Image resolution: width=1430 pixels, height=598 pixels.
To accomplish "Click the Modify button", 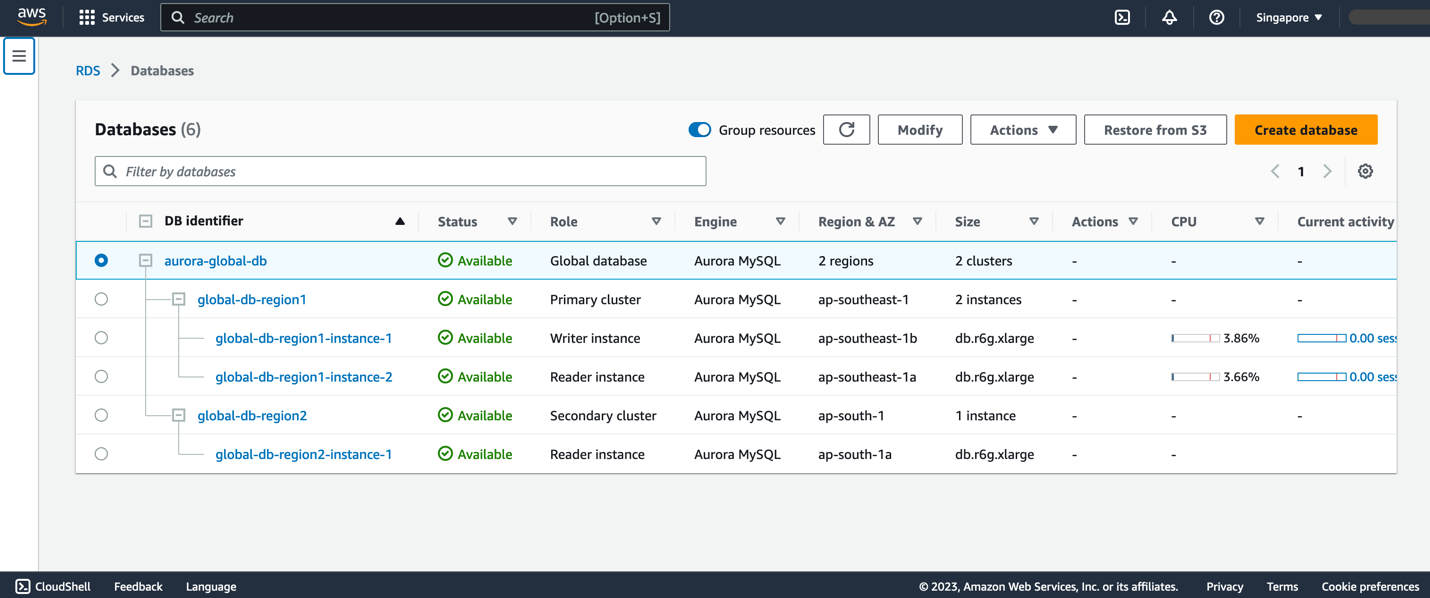I will pyautogui.click(x=920, y=129).
